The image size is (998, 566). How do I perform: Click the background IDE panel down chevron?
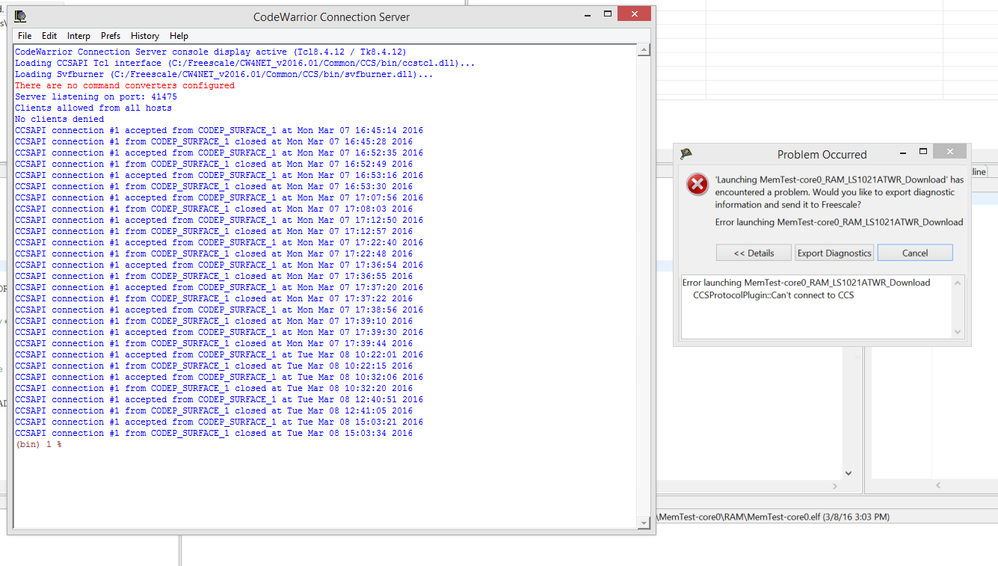point(848,473)
